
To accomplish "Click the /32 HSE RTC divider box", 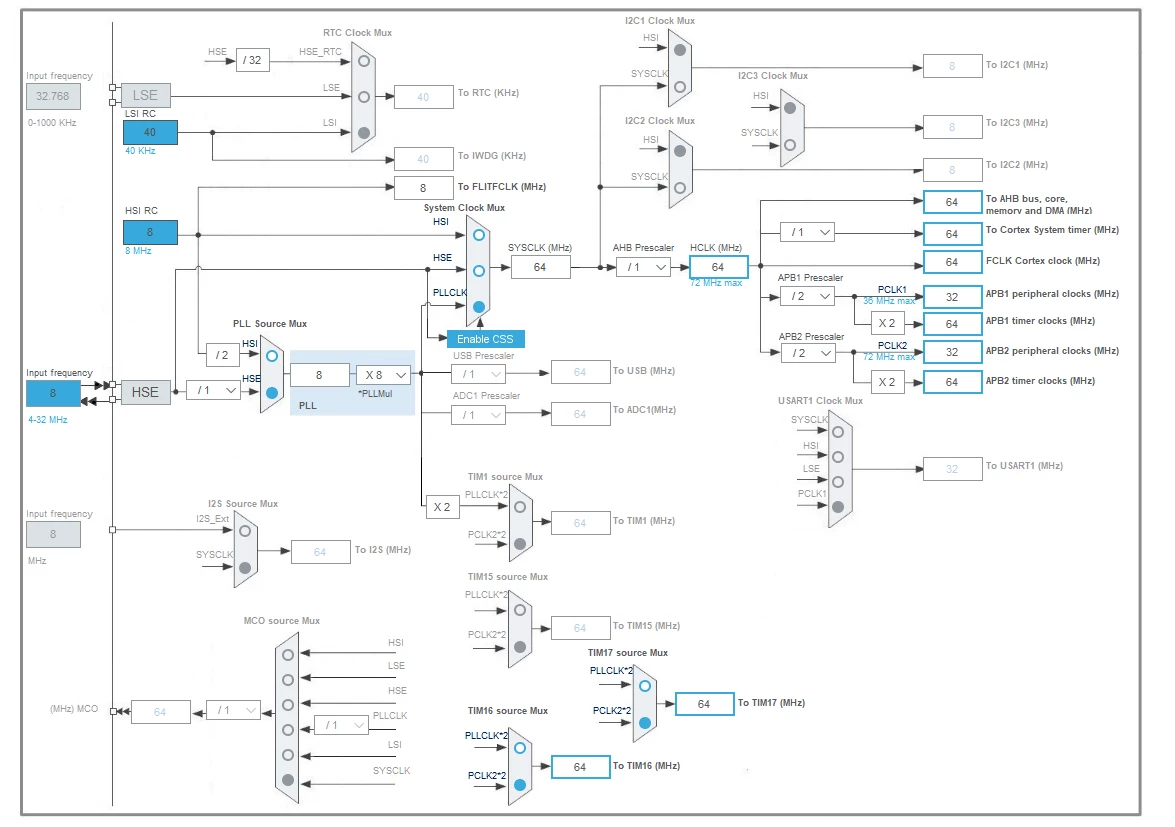I will pyautogui.click(x=253, y=60).
